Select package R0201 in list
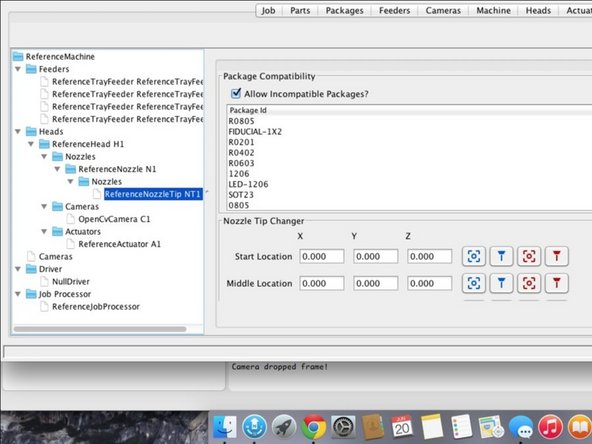Screen dimensions: 592x444 409,142
